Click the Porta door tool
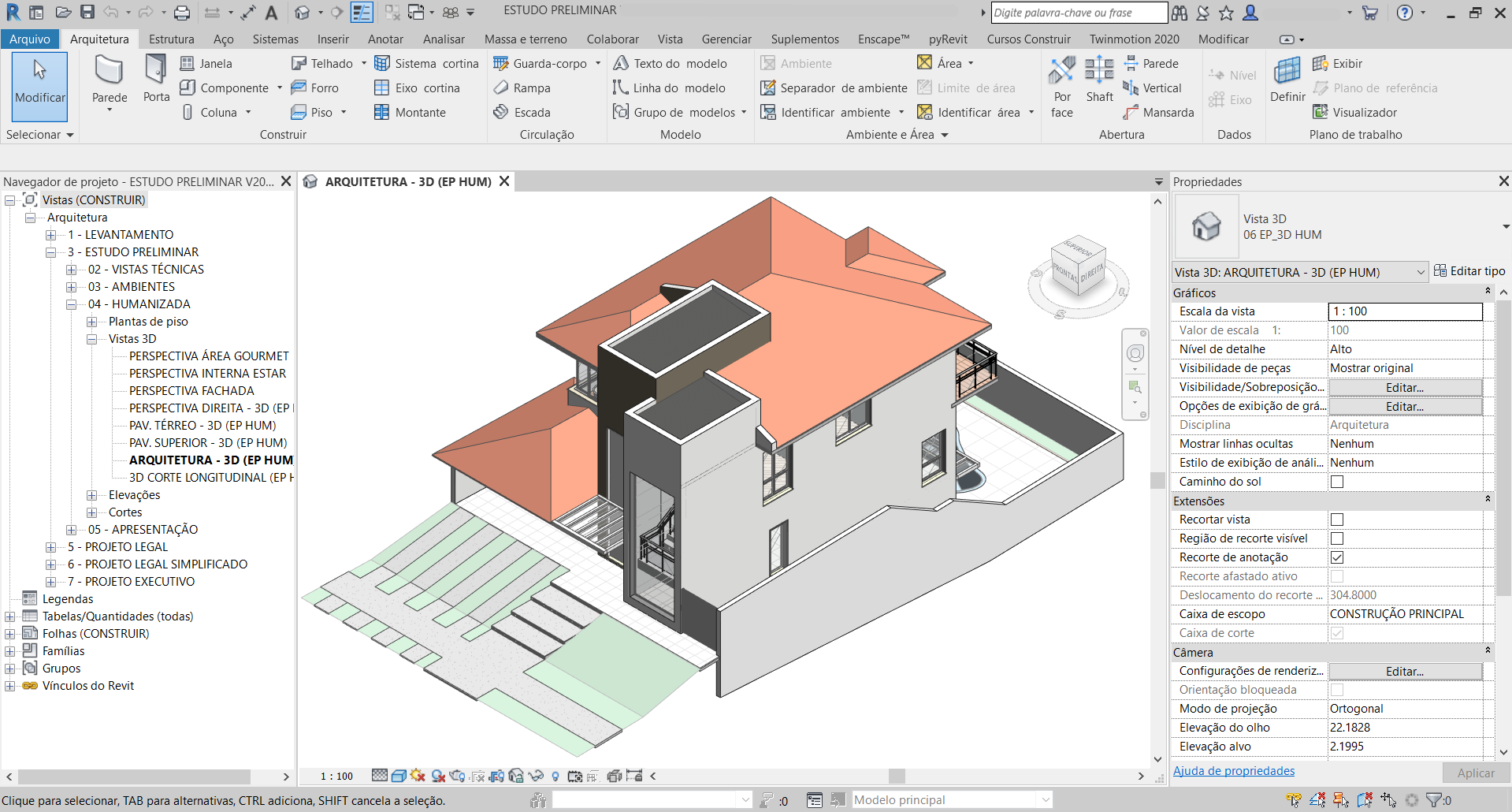This screenshot has height=812, width=1512. [156, 79]
